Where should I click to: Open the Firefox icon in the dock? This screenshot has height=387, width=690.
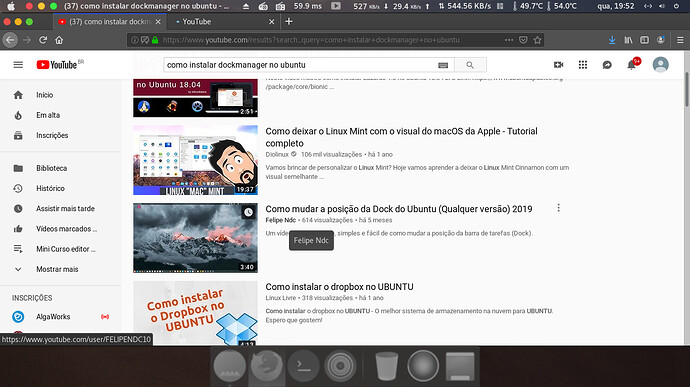(x=267, y=365)
